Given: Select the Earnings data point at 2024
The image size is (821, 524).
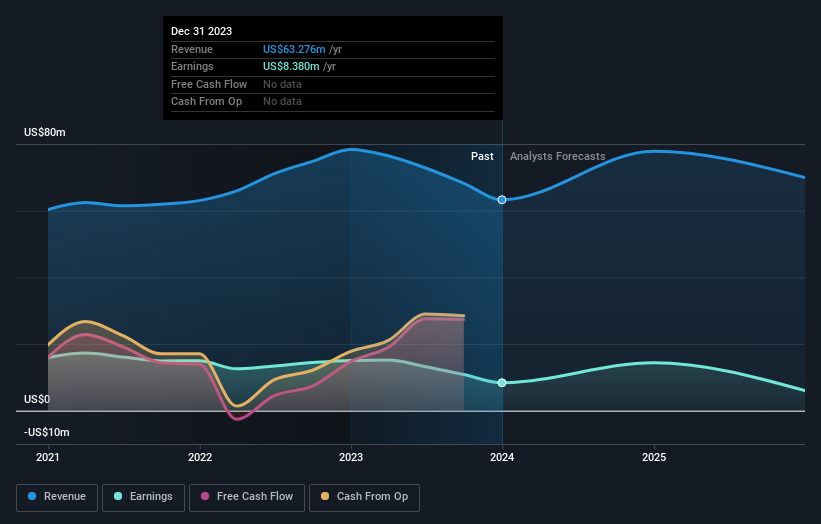Looking at the screenshot, I should 502,383.
